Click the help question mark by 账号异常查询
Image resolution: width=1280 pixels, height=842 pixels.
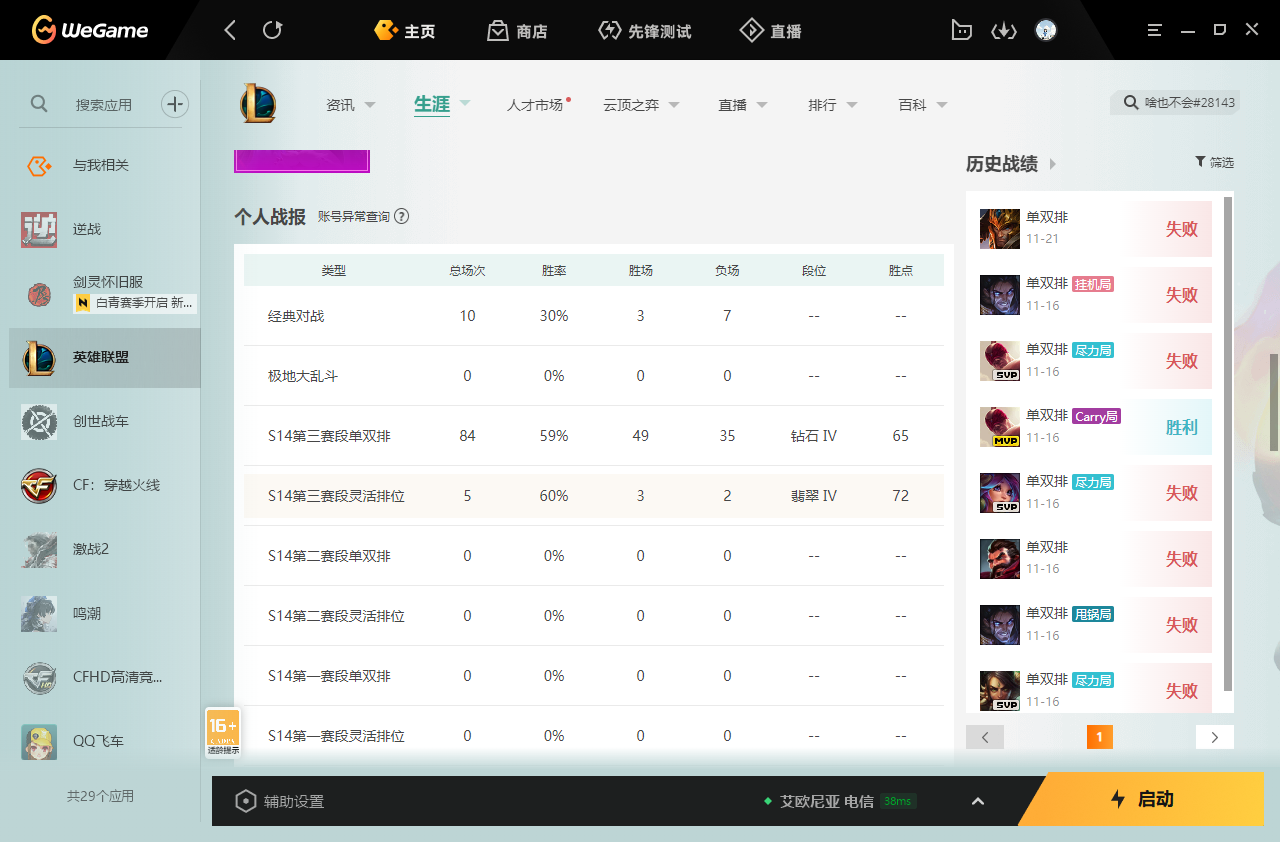(x=402, y=216)
